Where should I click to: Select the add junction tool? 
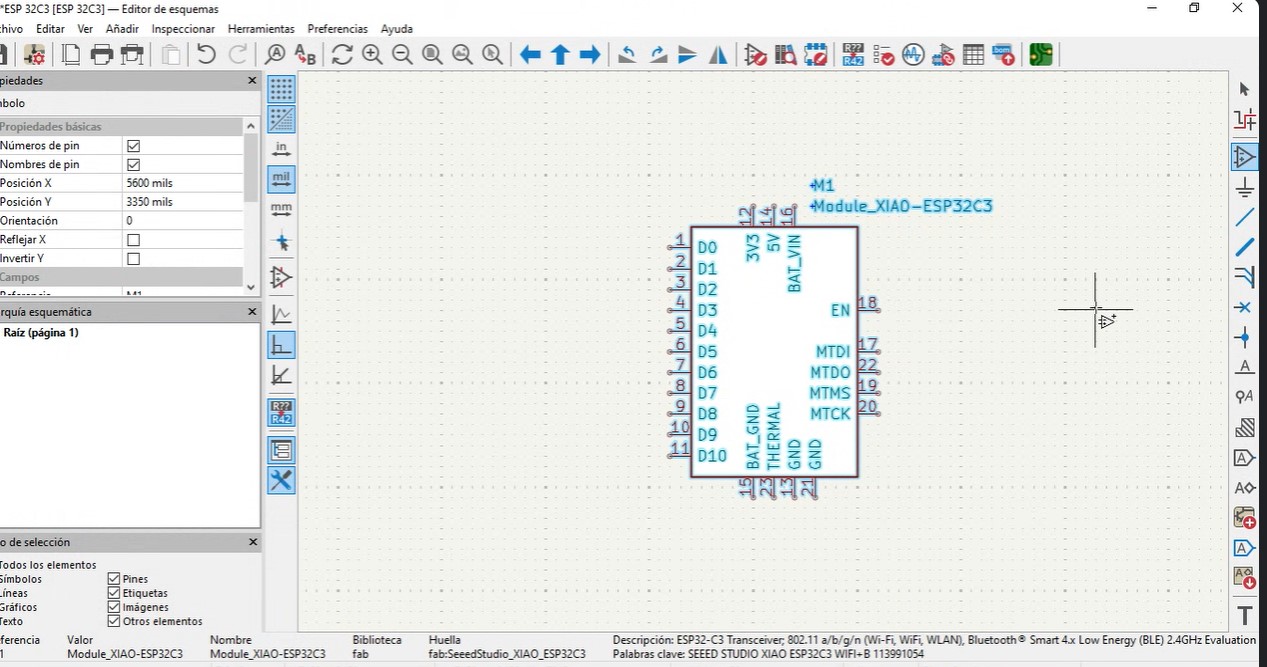[x=1245, y=337]
